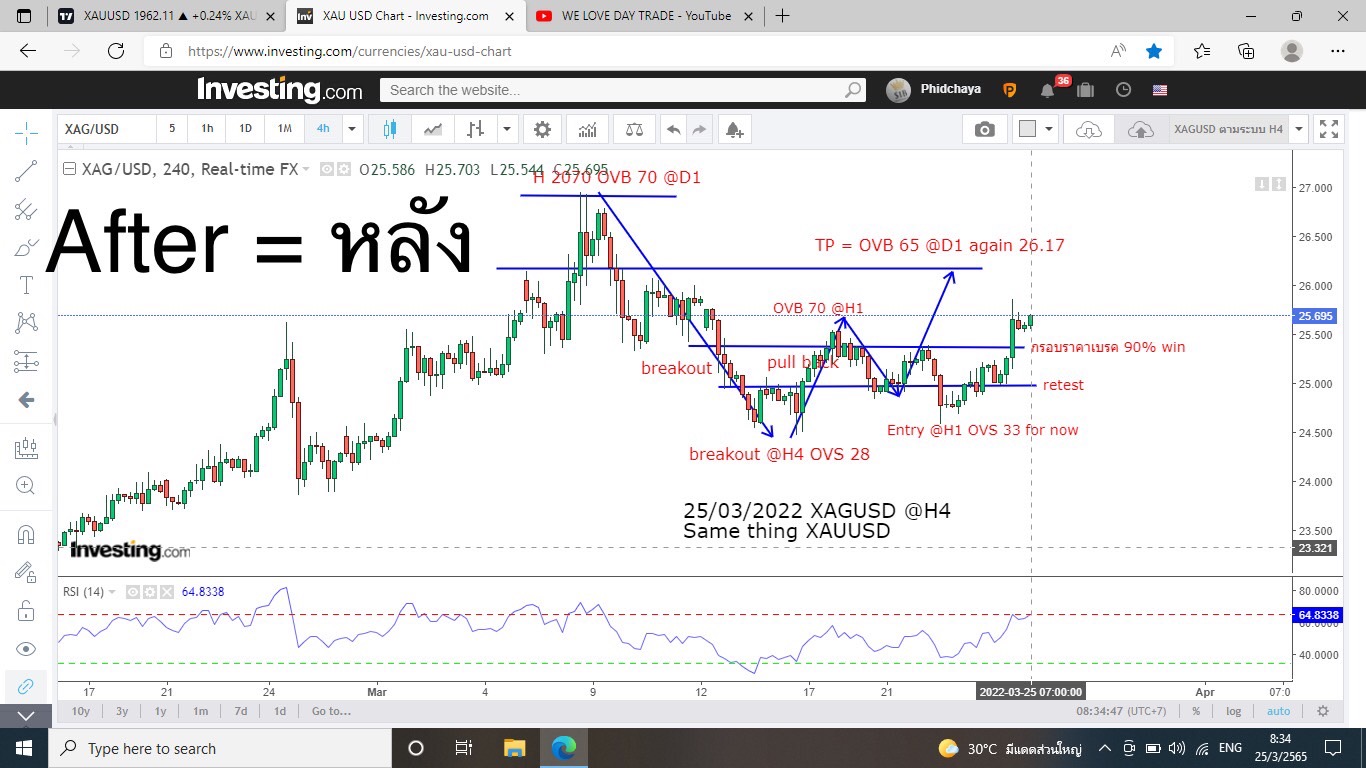Open the chart patterns tool
The height and width of the screenshot is (768, 1366).
26,323
